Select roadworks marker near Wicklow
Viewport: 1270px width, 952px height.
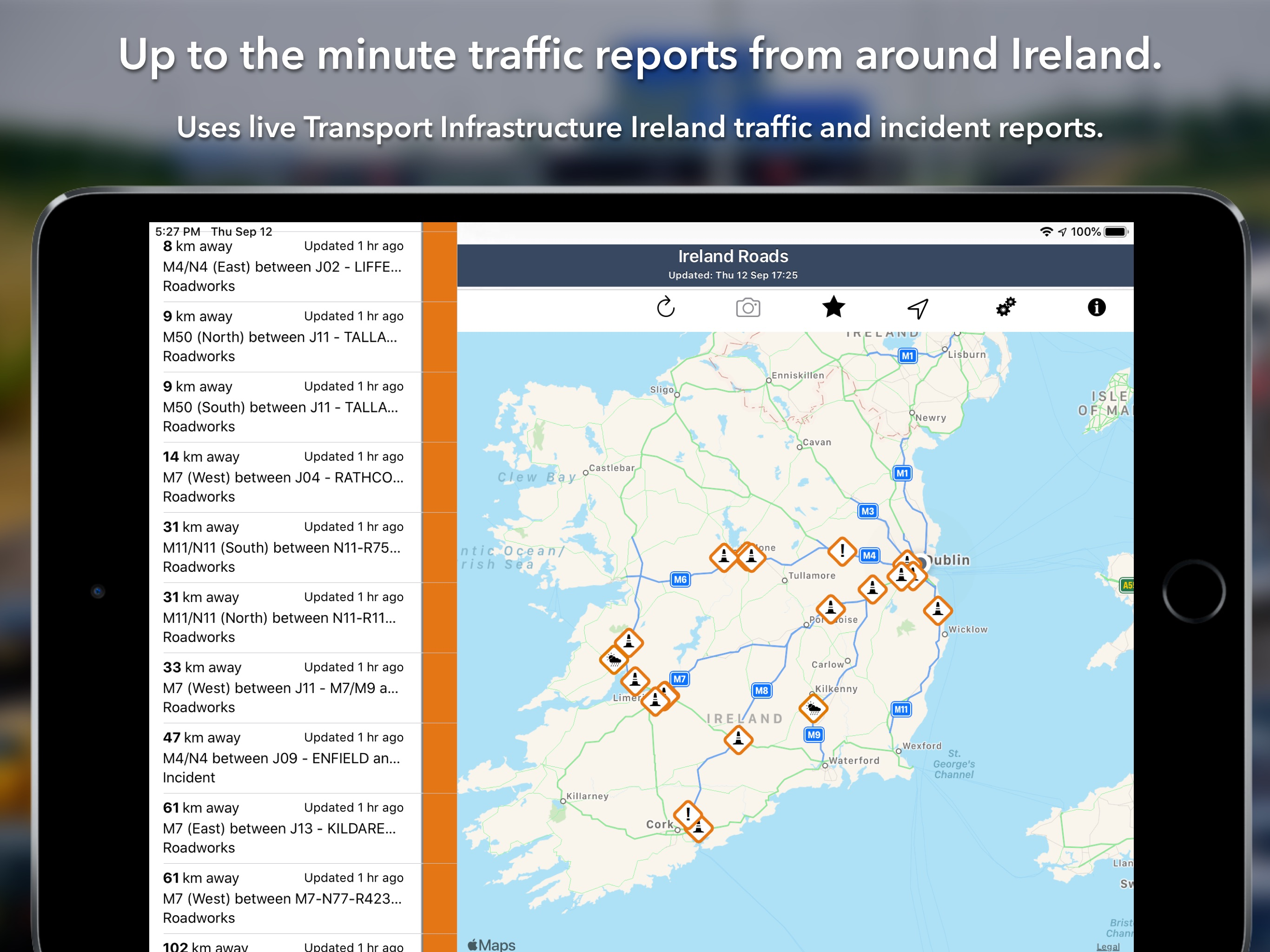pyautogui.click(x=938, y=610)
